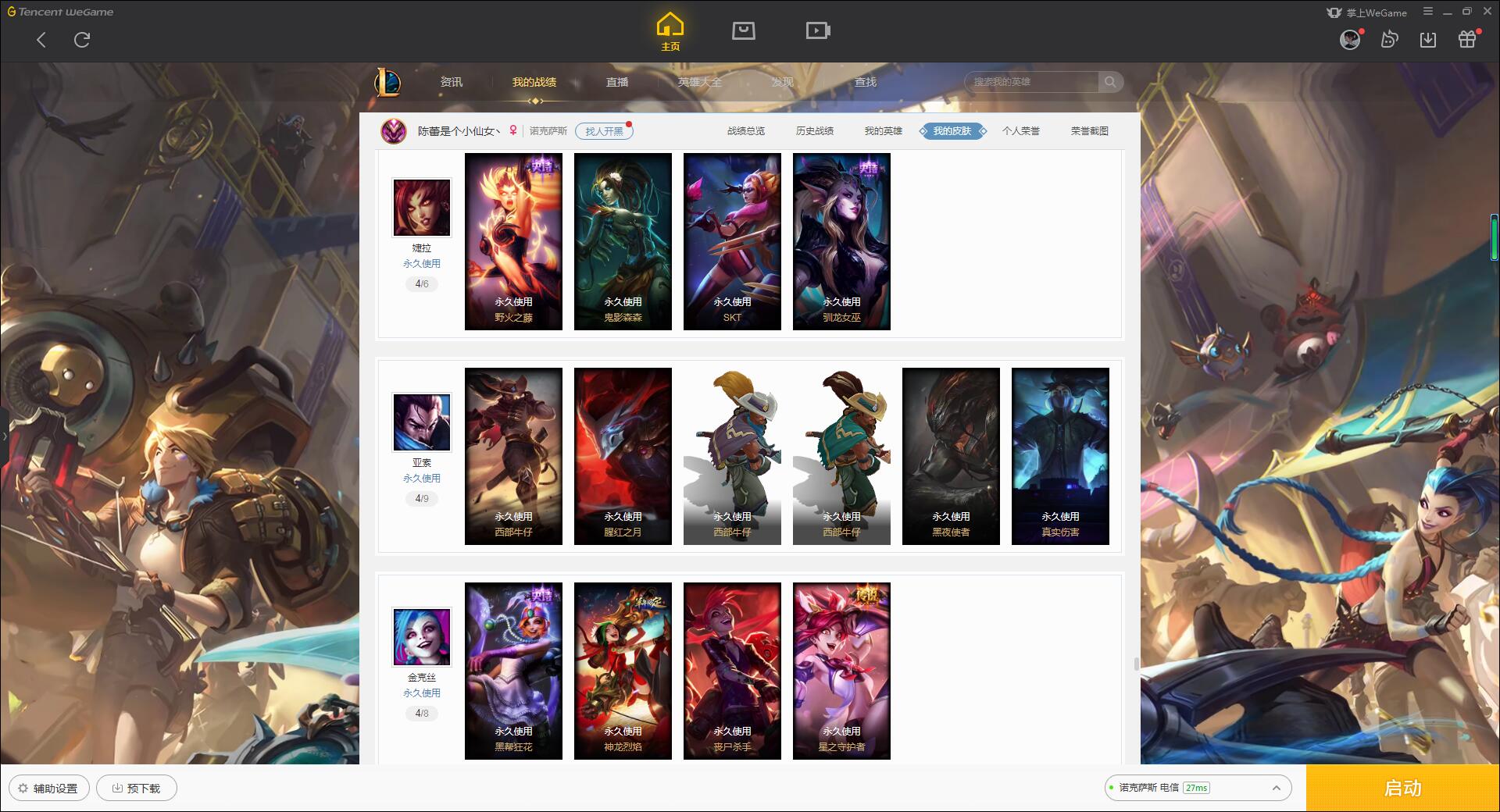
Task: Open the 英雄大全 tab
Action: pyautogui.click(x=700, y=82)
